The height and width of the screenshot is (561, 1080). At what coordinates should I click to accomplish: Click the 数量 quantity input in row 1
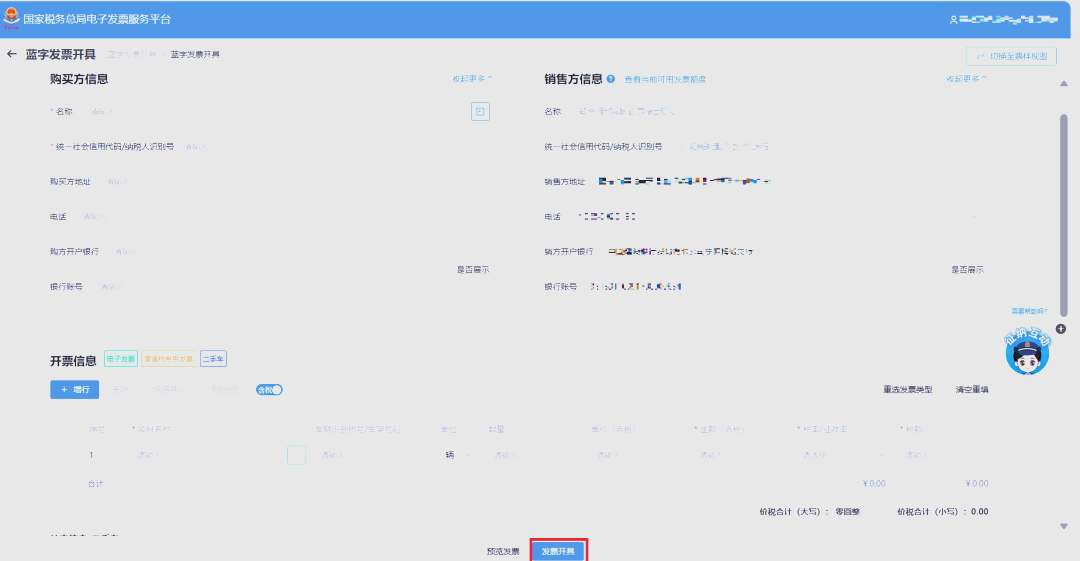[535, 455]
